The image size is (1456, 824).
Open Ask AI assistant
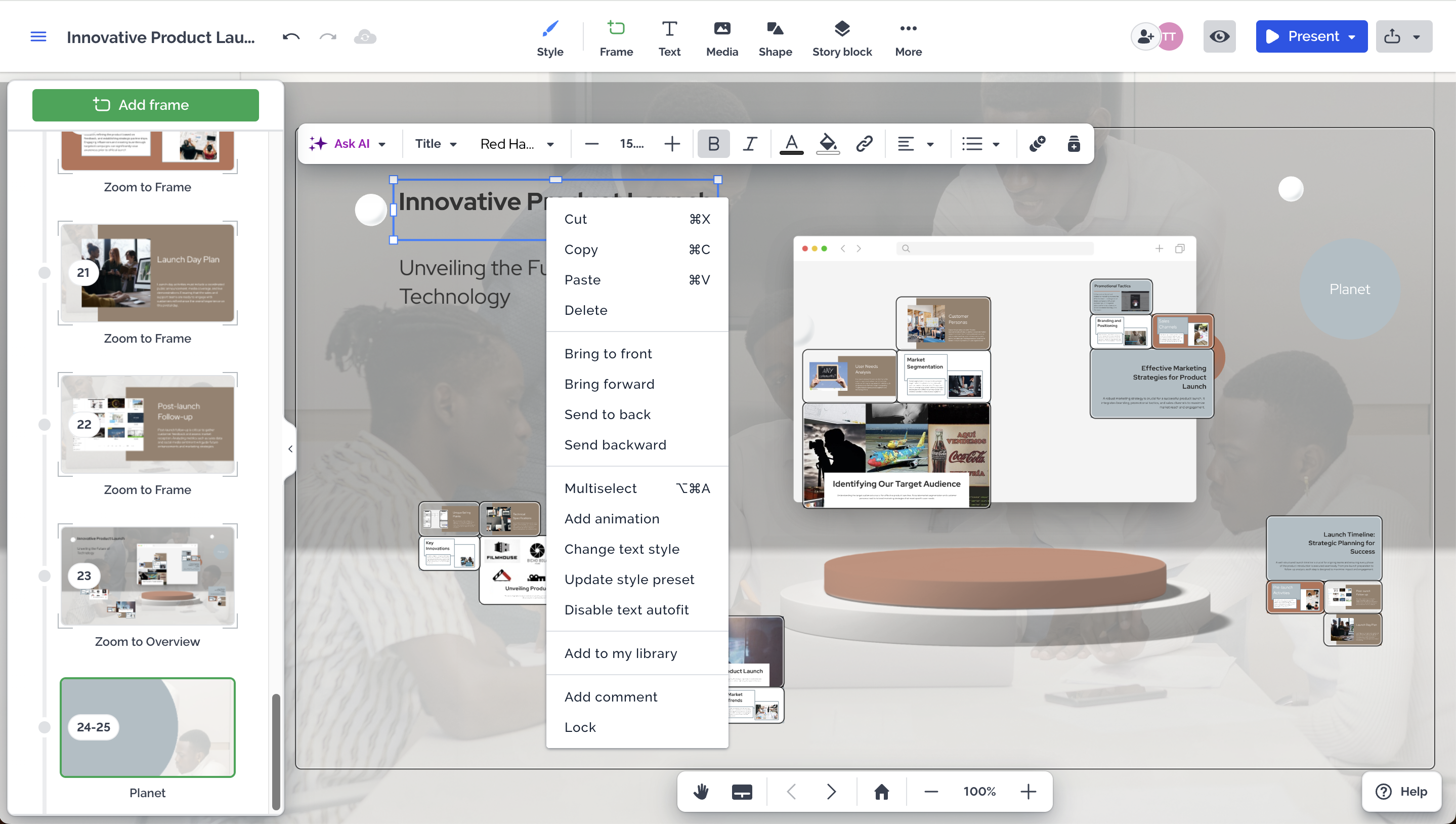(x=339, y=144)
